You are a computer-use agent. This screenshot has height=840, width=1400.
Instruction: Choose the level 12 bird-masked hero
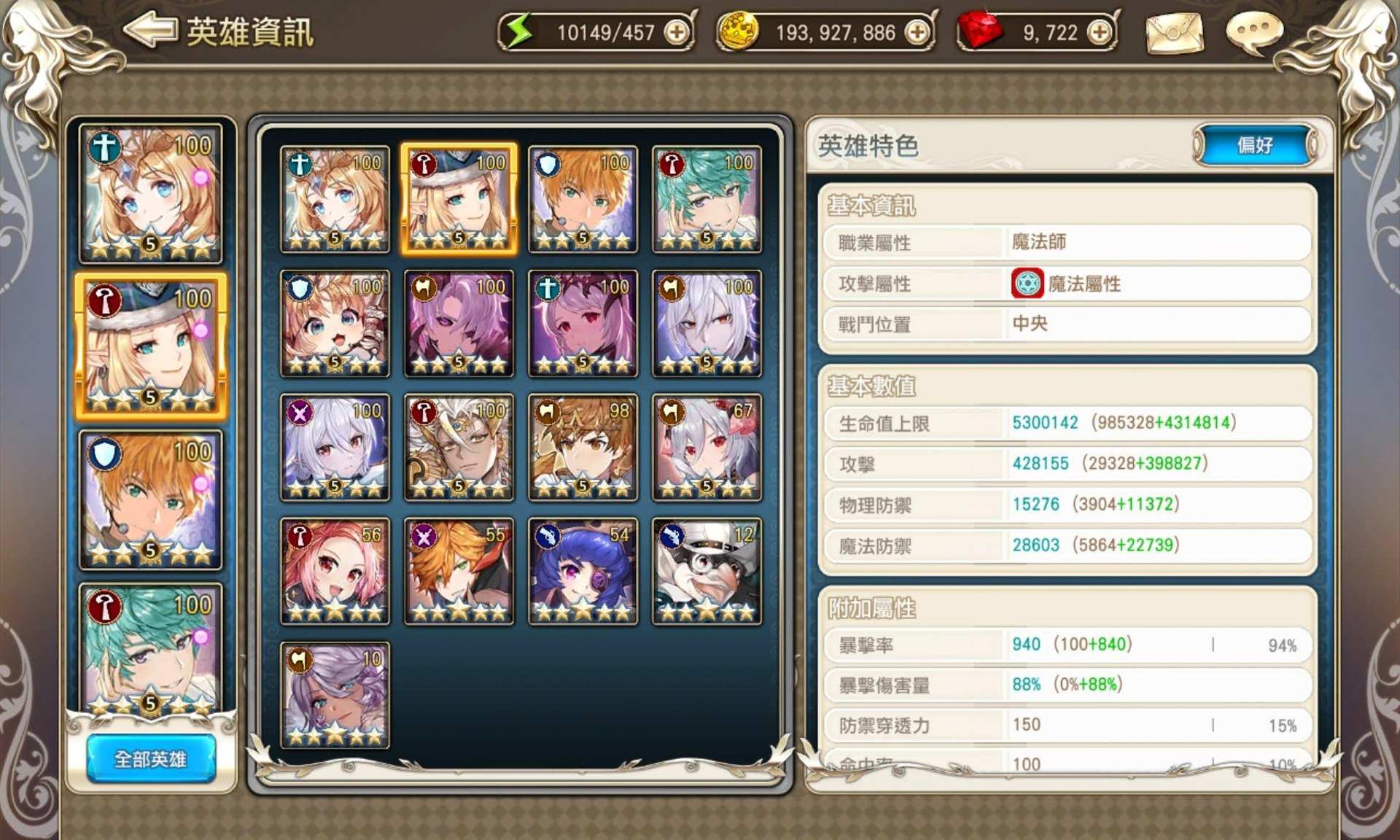(x=707, y=572)
